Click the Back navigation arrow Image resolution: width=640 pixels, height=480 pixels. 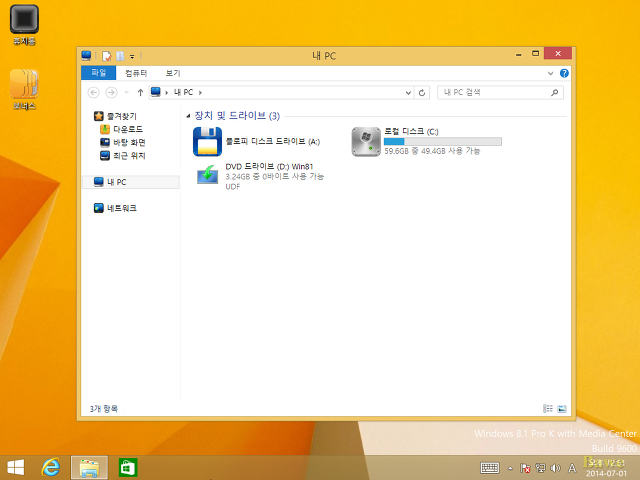click(93, 93)
